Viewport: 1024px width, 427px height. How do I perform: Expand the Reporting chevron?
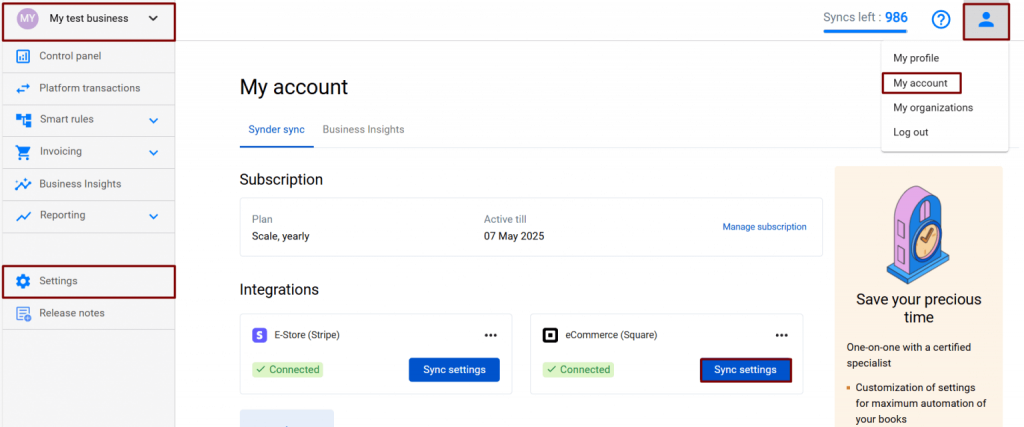153,216
